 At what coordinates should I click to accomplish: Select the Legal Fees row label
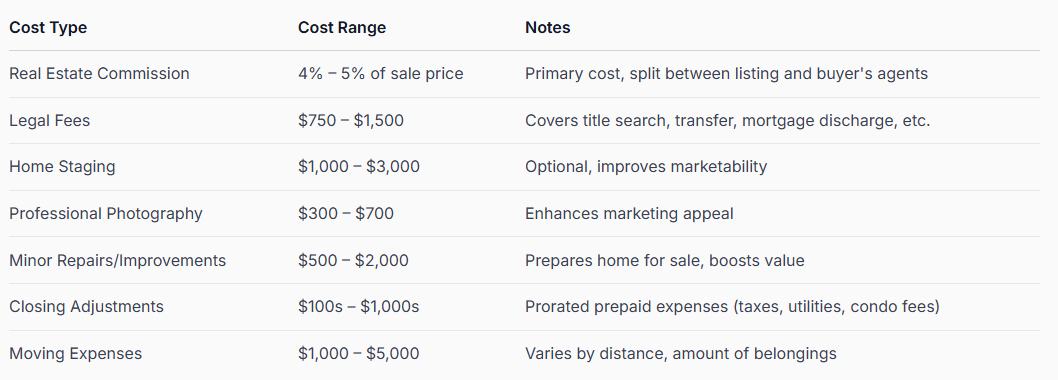tap(49, 121)
